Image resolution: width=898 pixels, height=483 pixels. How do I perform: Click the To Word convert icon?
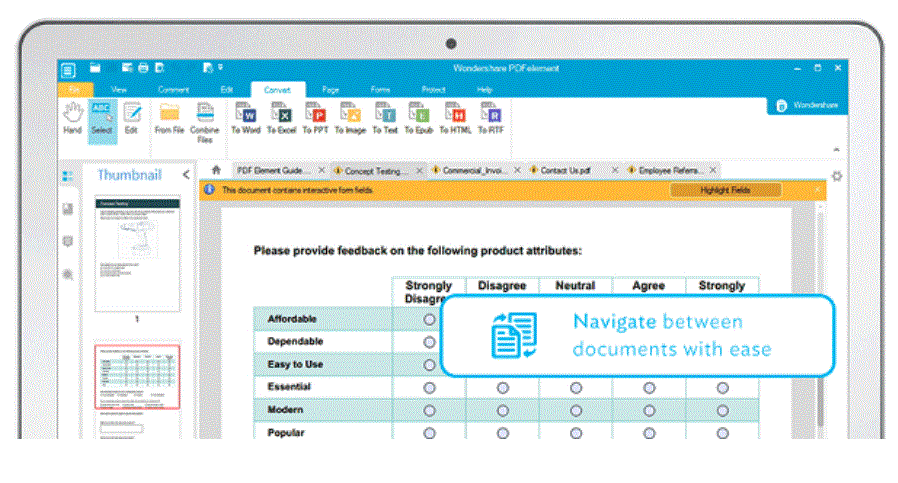pyautogui.click(x=246, y=119)
